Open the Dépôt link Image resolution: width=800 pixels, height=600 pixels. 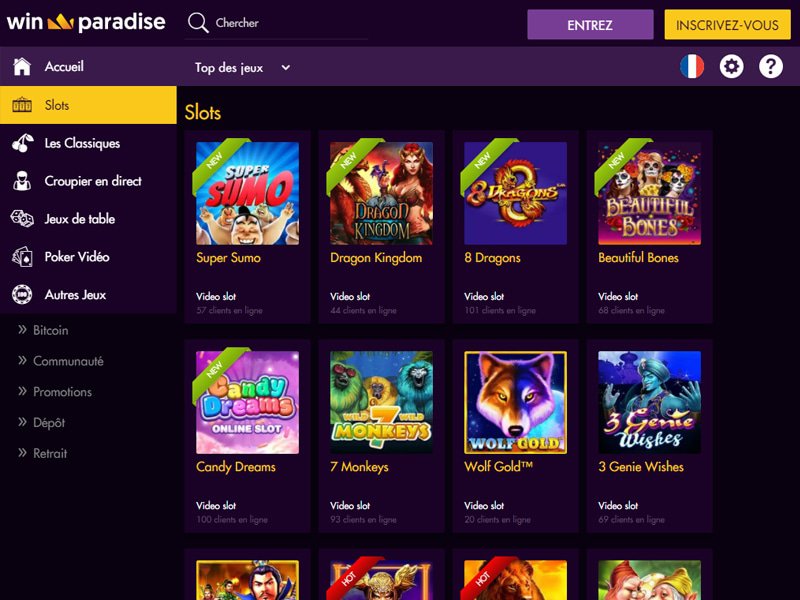pyautogui.click(x=49, y=422)
